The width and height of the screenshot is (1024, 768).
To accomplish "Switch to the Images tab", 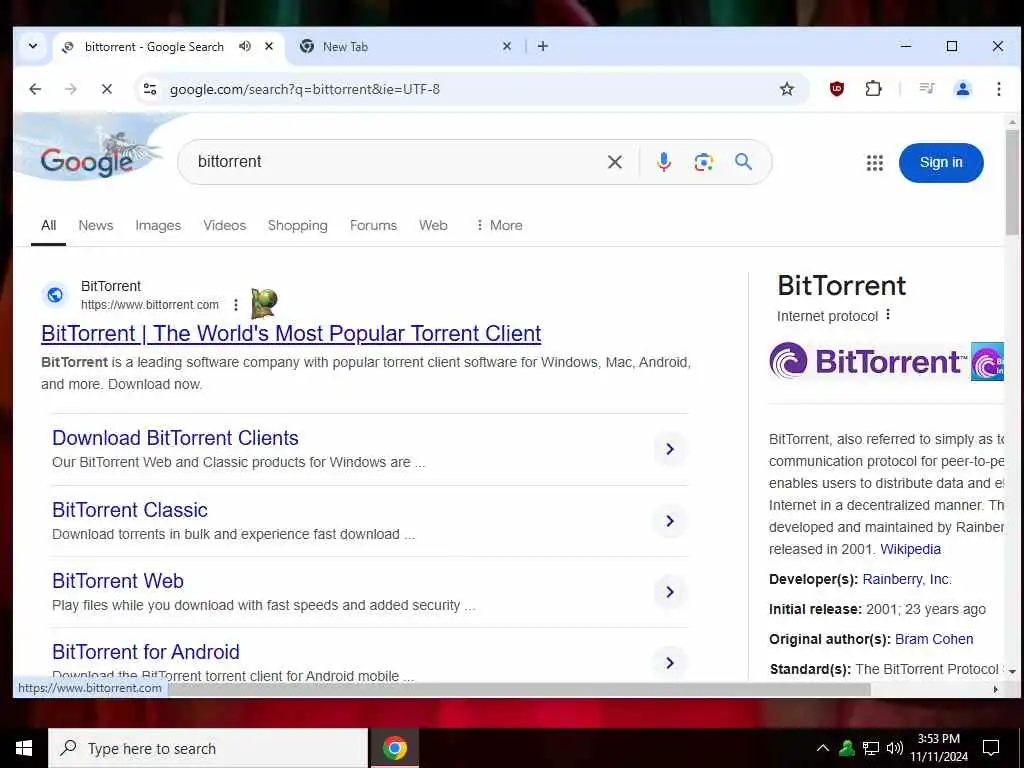I will [158, 225].
